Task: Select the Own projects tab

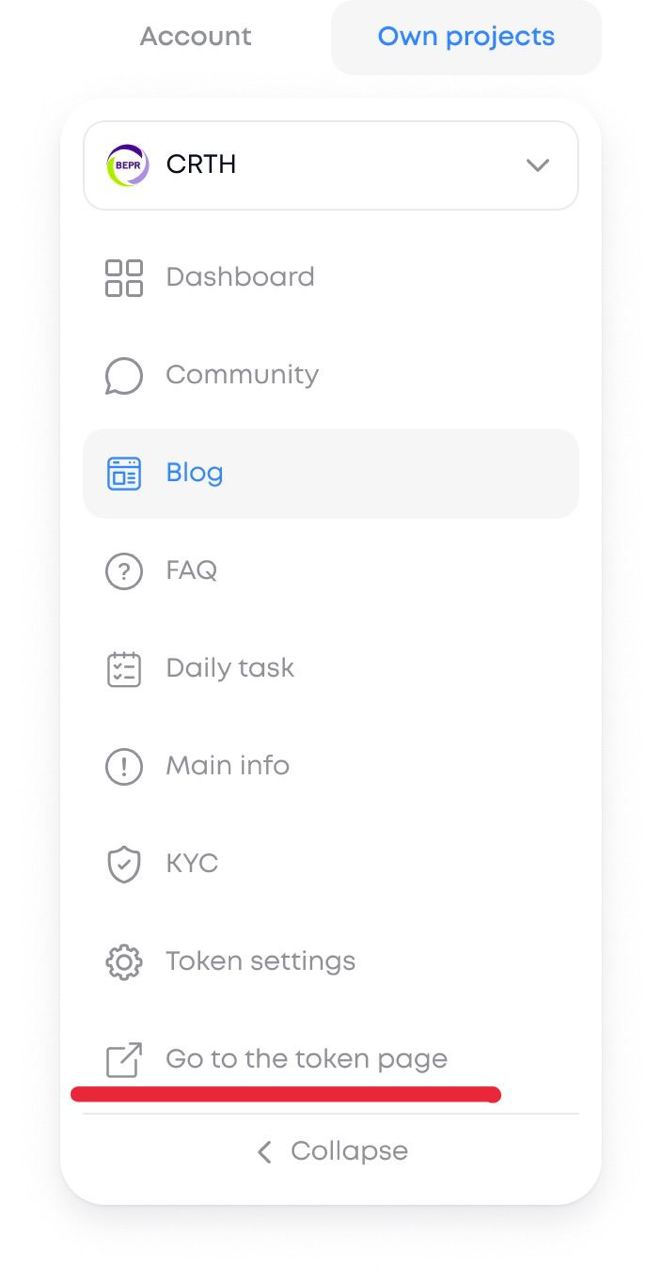Action: point(466,38)
